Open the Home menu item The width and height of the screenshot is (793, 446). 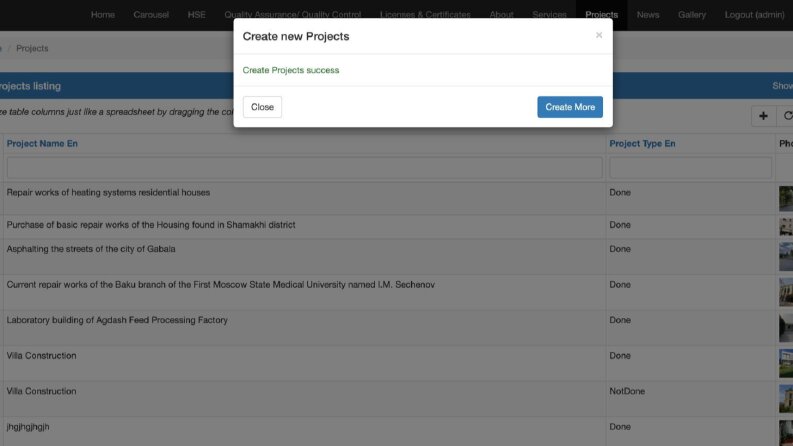[x=103, y=15]
